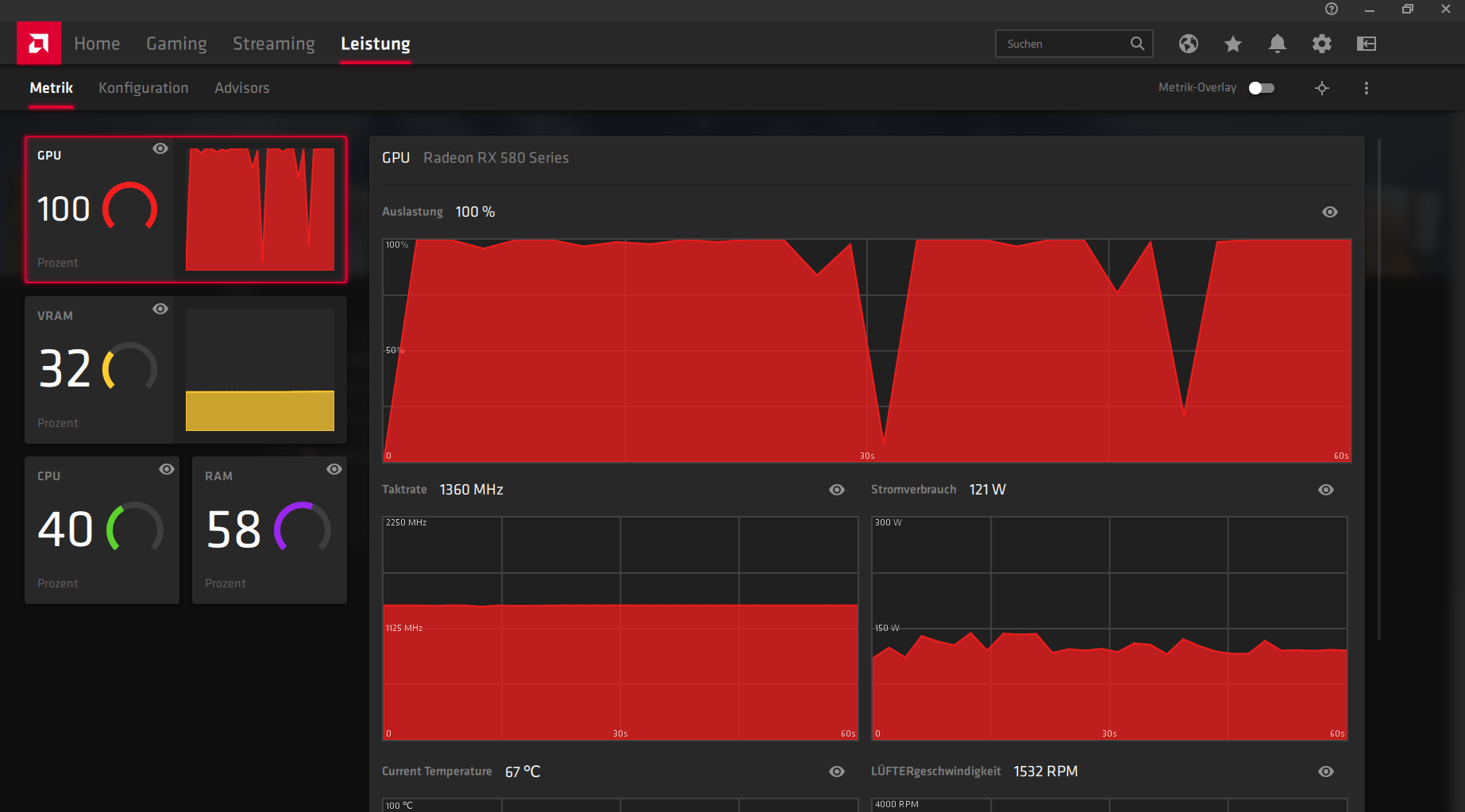The height and width of the screenshot is (812, 1465).
Task: Select the Metrik sub-tab
Action: pyautogui.click(x=52, y=88)
